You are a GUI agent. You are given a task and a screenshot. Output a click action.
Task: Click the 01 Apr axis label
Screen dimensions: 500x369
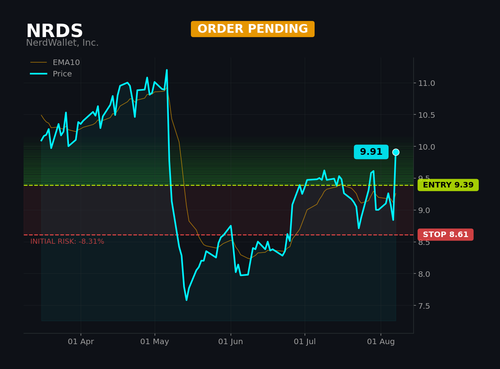pos(81,342)
